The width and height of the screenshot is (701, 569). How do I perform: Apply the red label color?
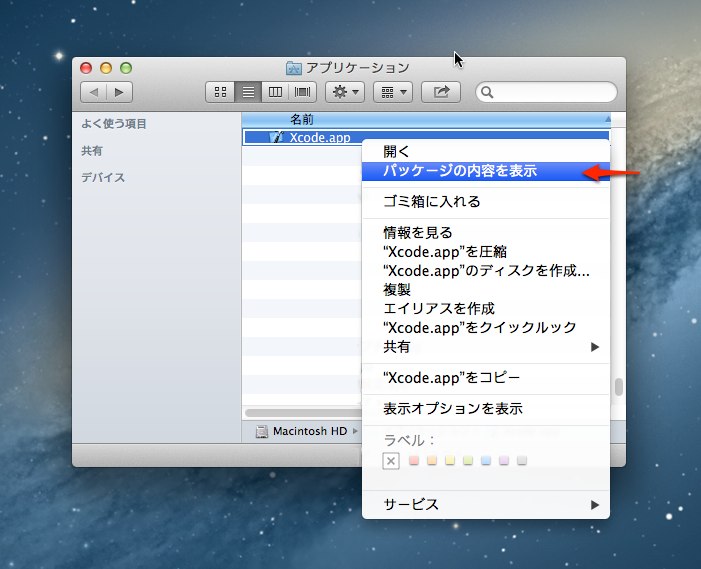(414, 460)
